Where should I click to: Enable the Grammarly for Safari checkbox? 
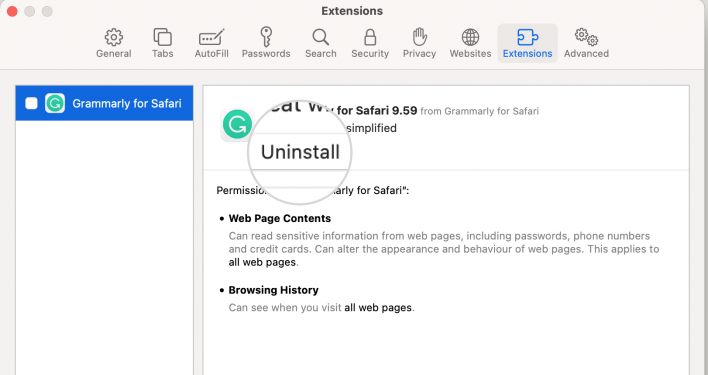31,103
